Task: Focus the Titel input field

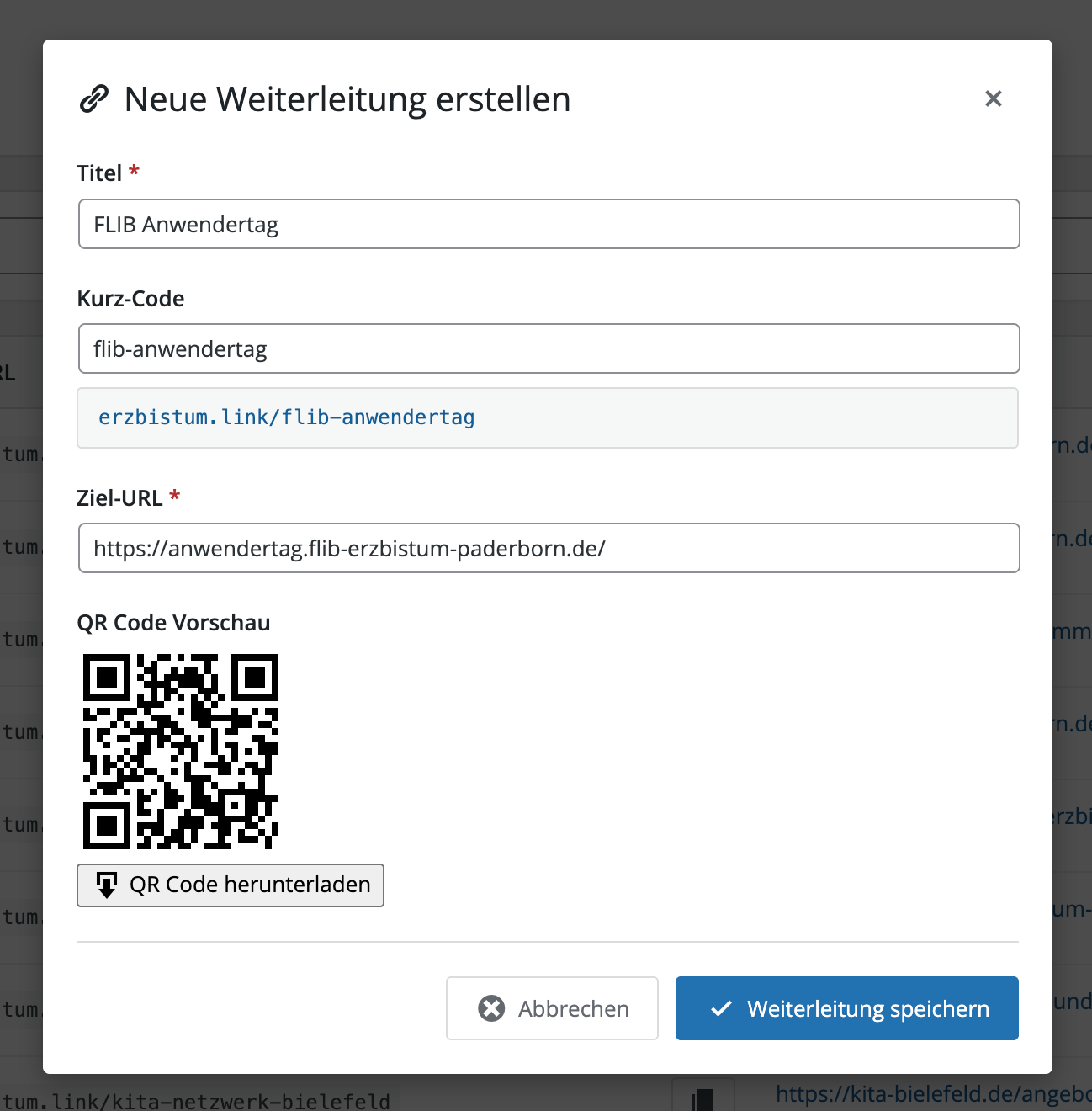Action: point(549,224)
